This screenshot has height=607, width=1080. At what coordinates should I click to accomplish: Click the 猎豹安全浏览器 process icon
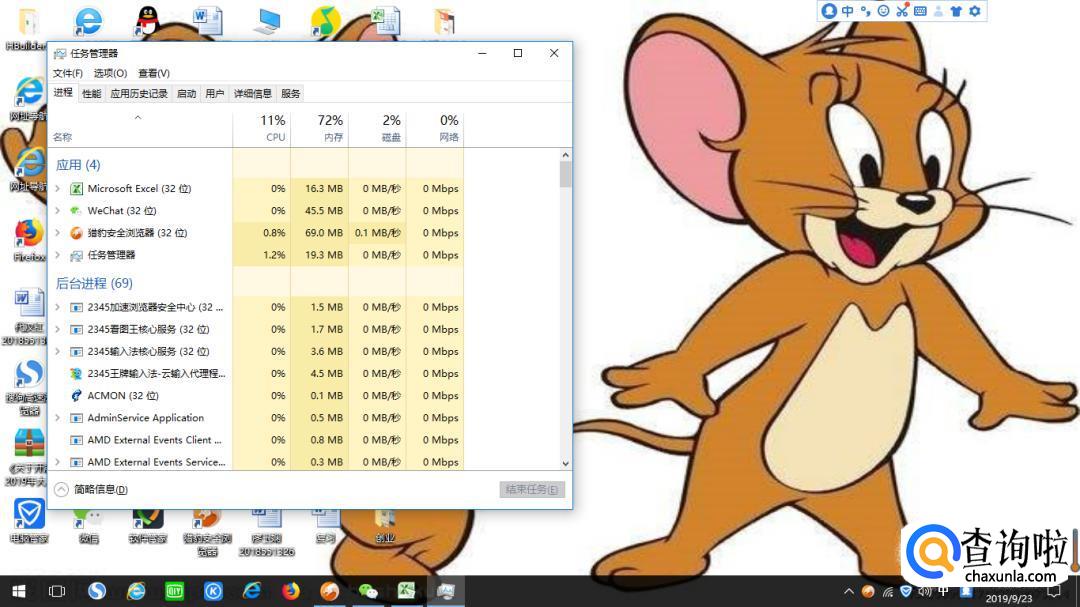76,233
